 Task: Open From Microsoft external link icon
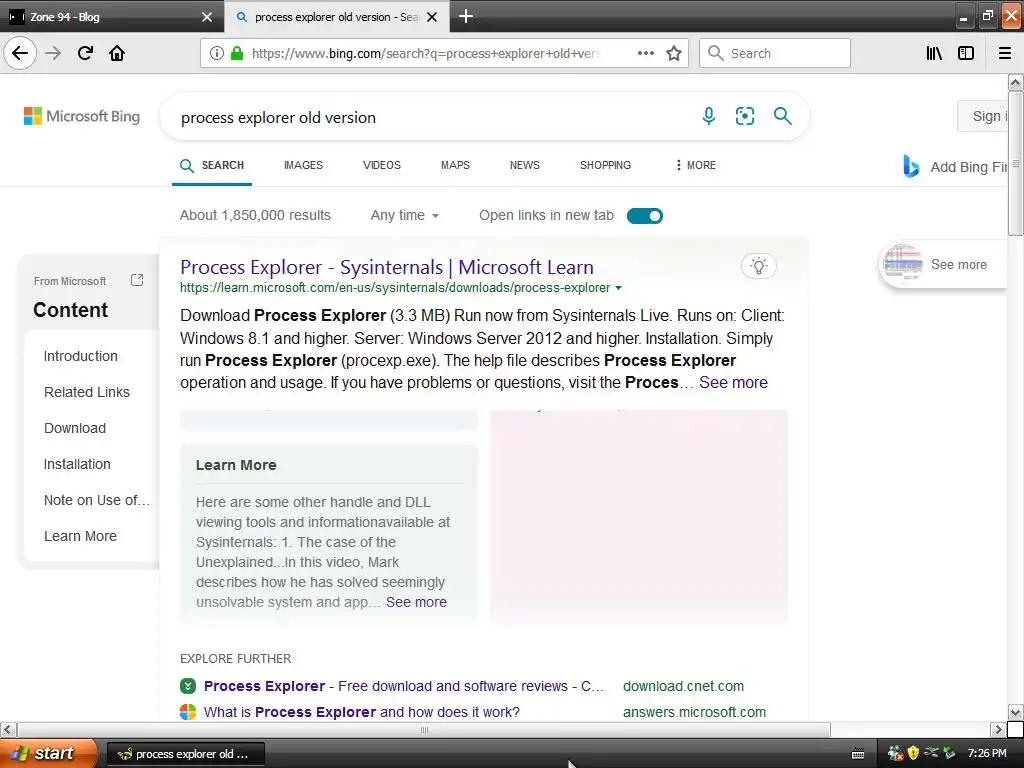[x=136, y=280]
